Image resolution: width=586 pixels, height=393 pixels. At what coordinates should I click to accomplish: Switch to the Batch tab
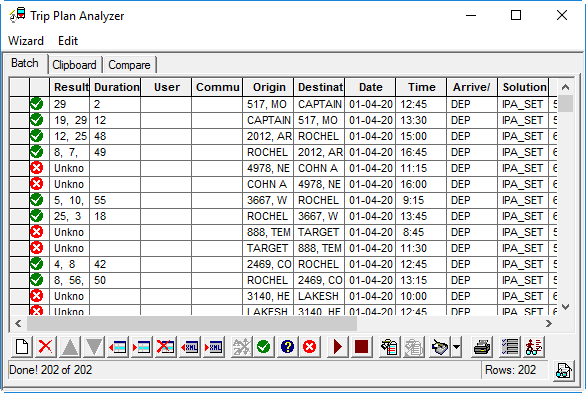coord(25,63)
